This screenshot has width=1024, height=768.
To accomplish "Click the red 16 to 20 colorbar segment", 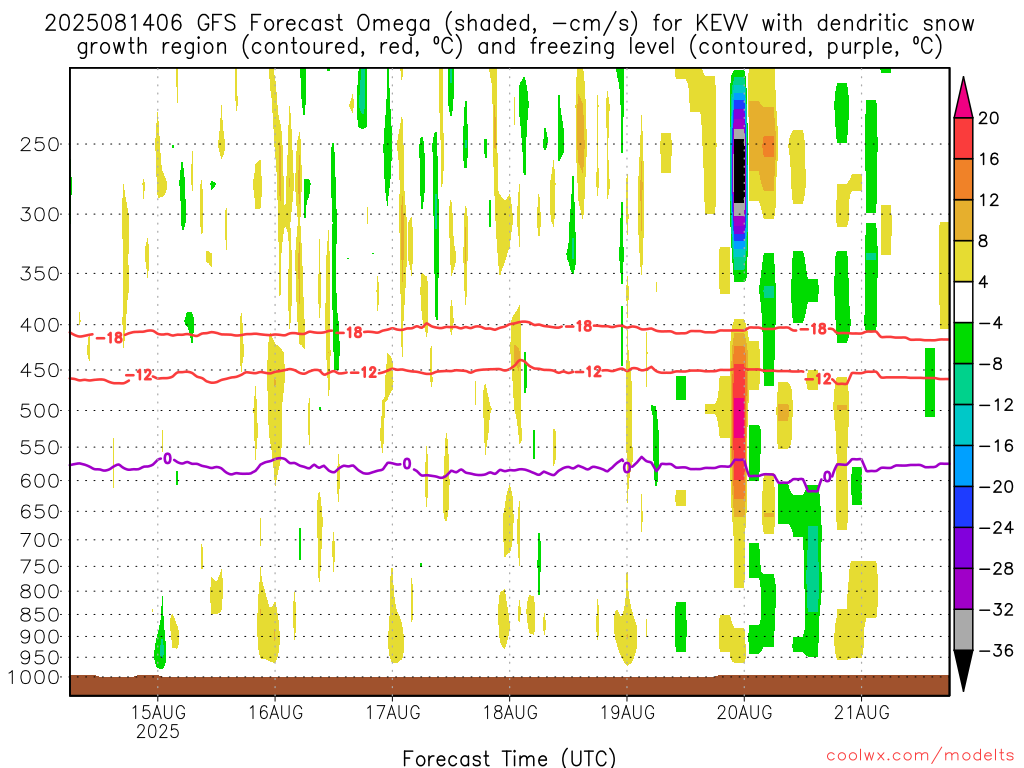I will [x=963, y=138].
